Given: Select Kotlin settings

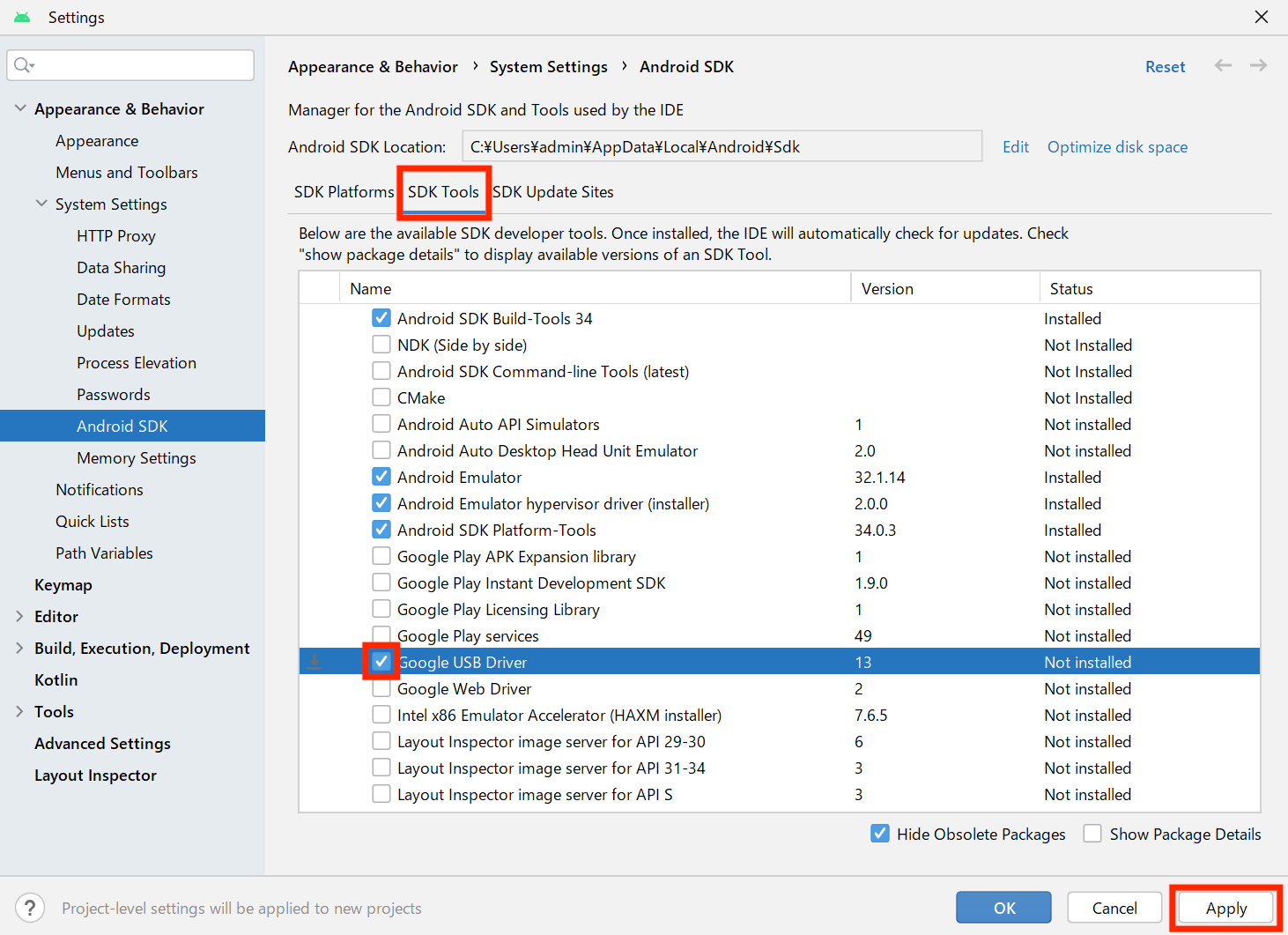Looking at the screenshot, I should (56, 680).
